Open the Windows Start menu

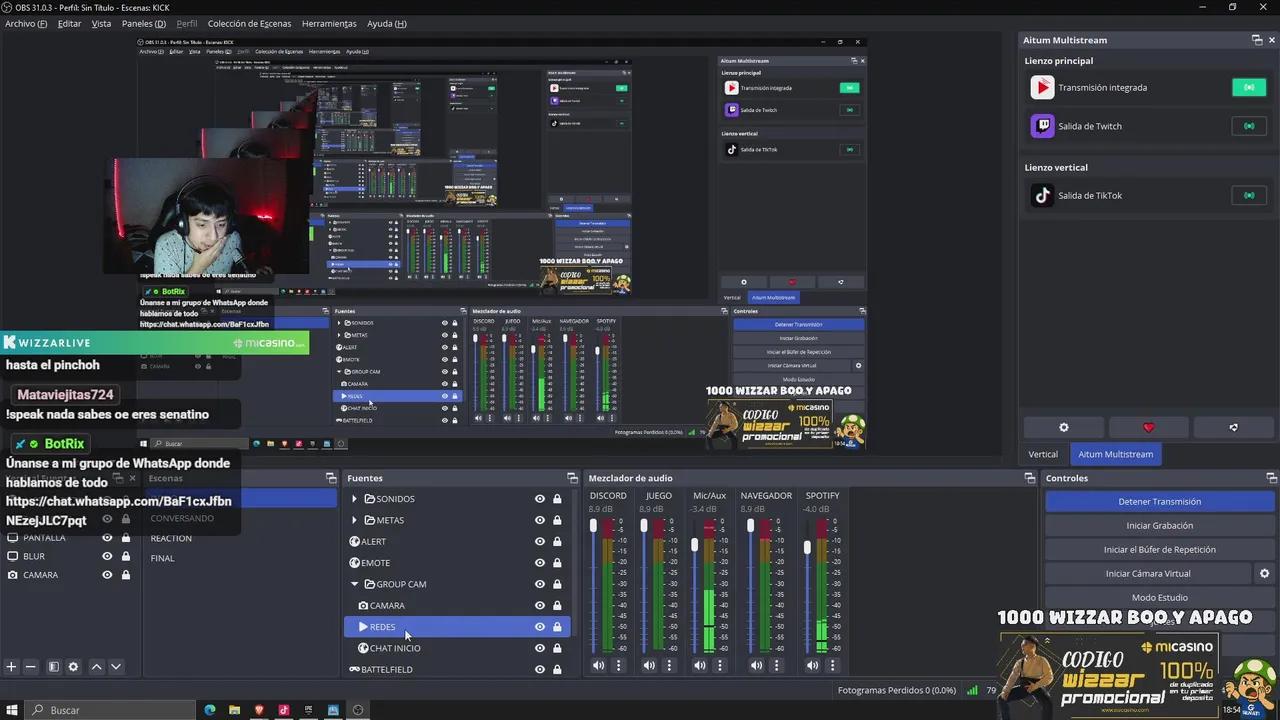pos(12,710)
